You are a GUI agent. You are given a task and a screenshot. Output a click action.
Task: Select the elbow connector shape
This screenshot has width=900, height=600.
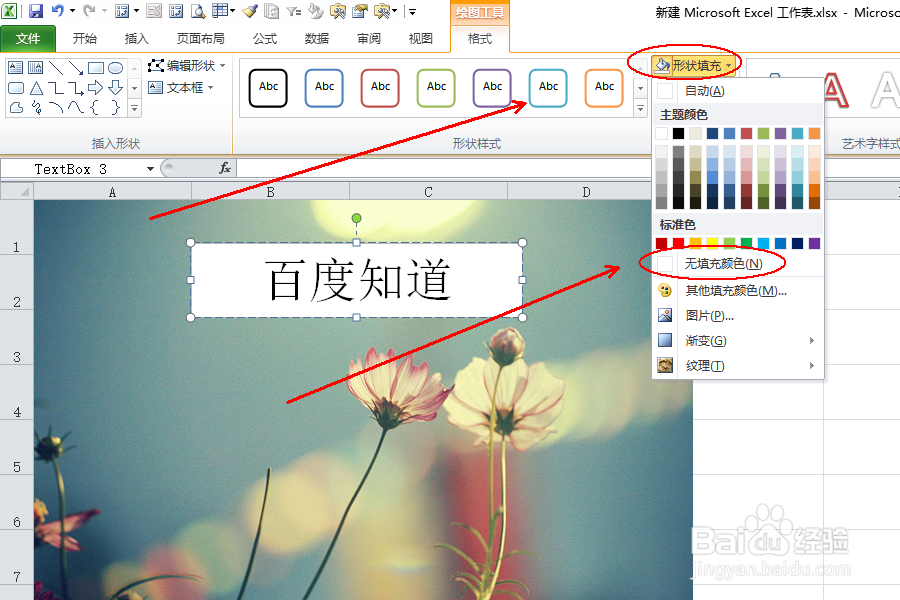[56, 88]
